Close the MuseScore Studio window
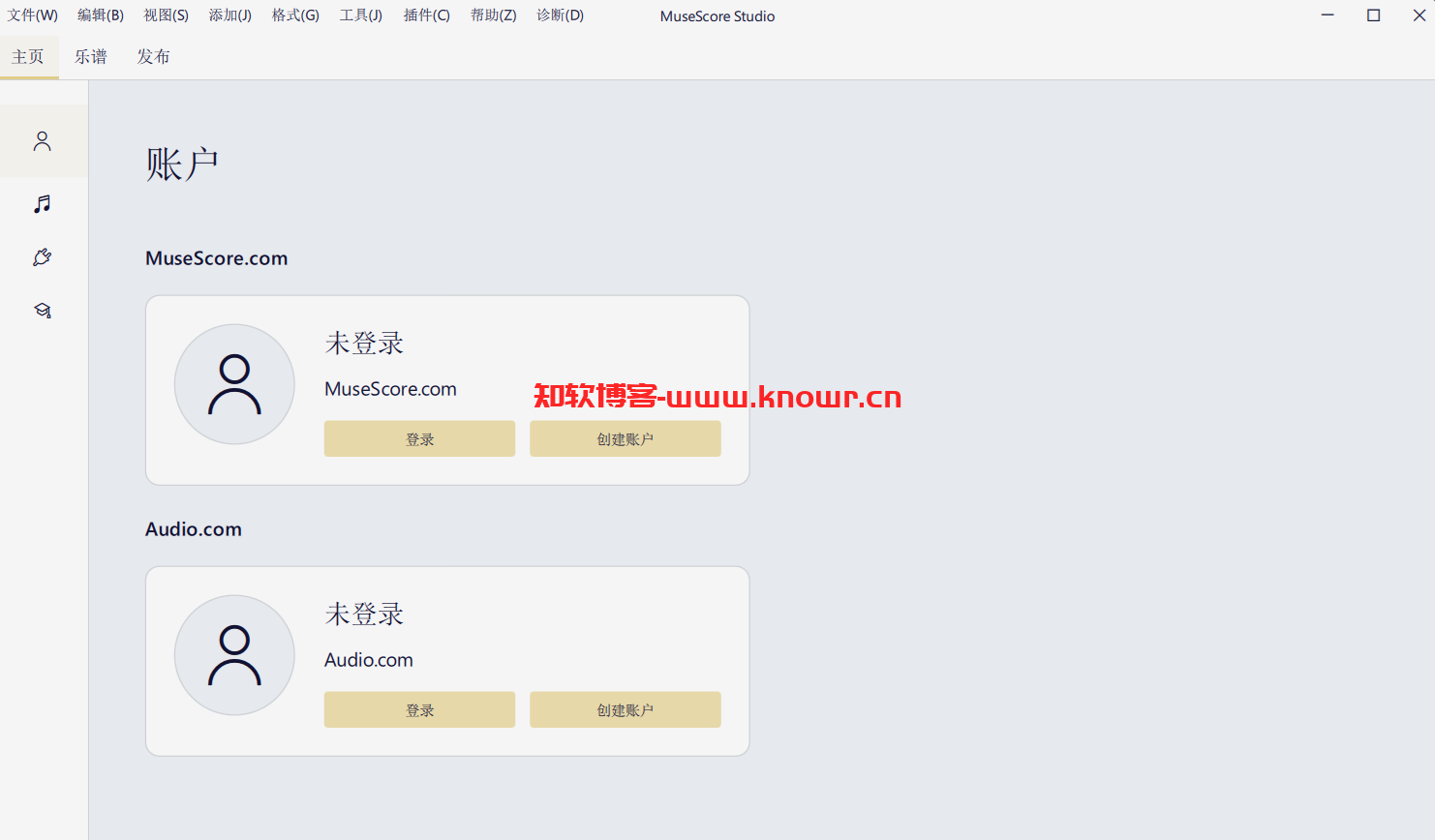1435x840 pixels. (1419, 15)
